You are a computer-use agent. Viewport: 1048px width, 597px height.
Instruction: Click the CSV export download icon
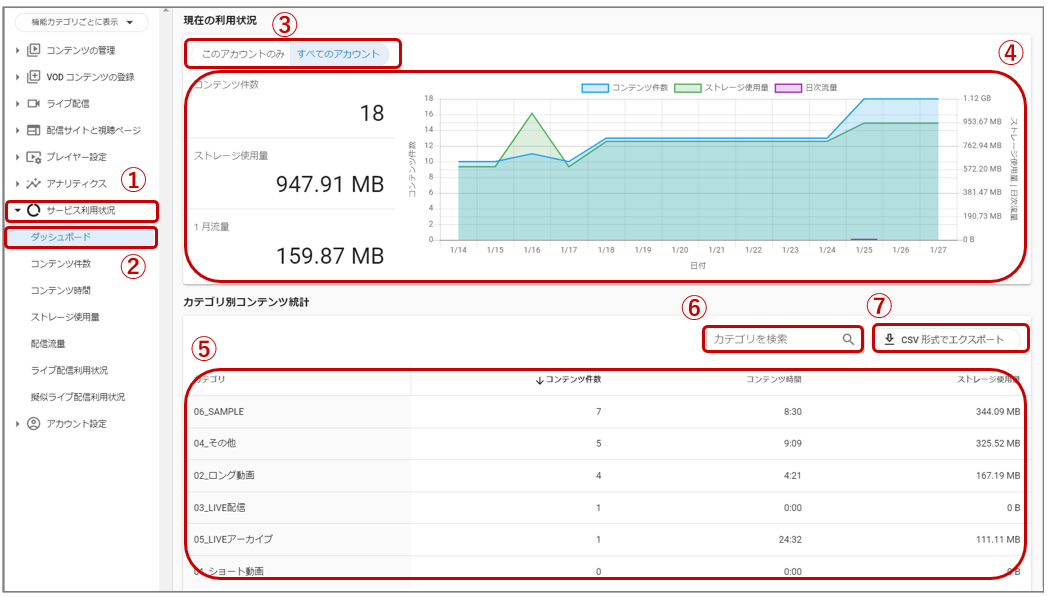click(890, 338)
